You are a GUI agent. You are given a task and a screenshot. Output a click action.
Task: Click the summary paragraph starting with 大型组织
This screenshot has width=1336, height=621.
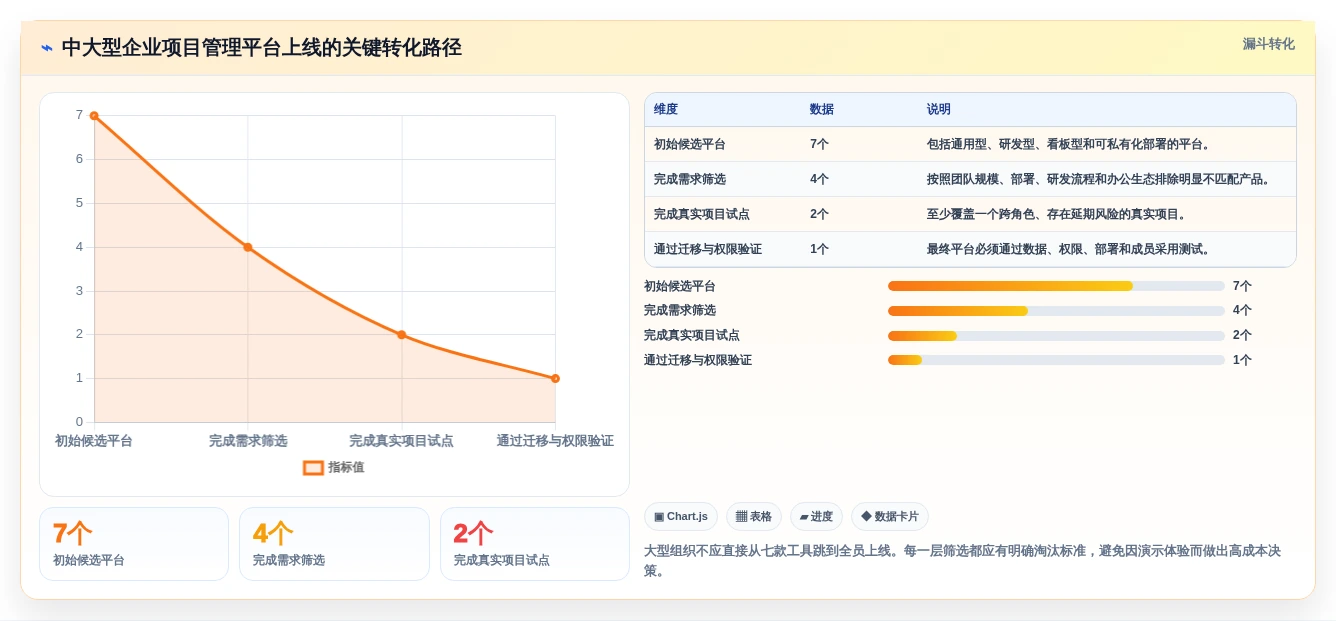tap(962, 561)
